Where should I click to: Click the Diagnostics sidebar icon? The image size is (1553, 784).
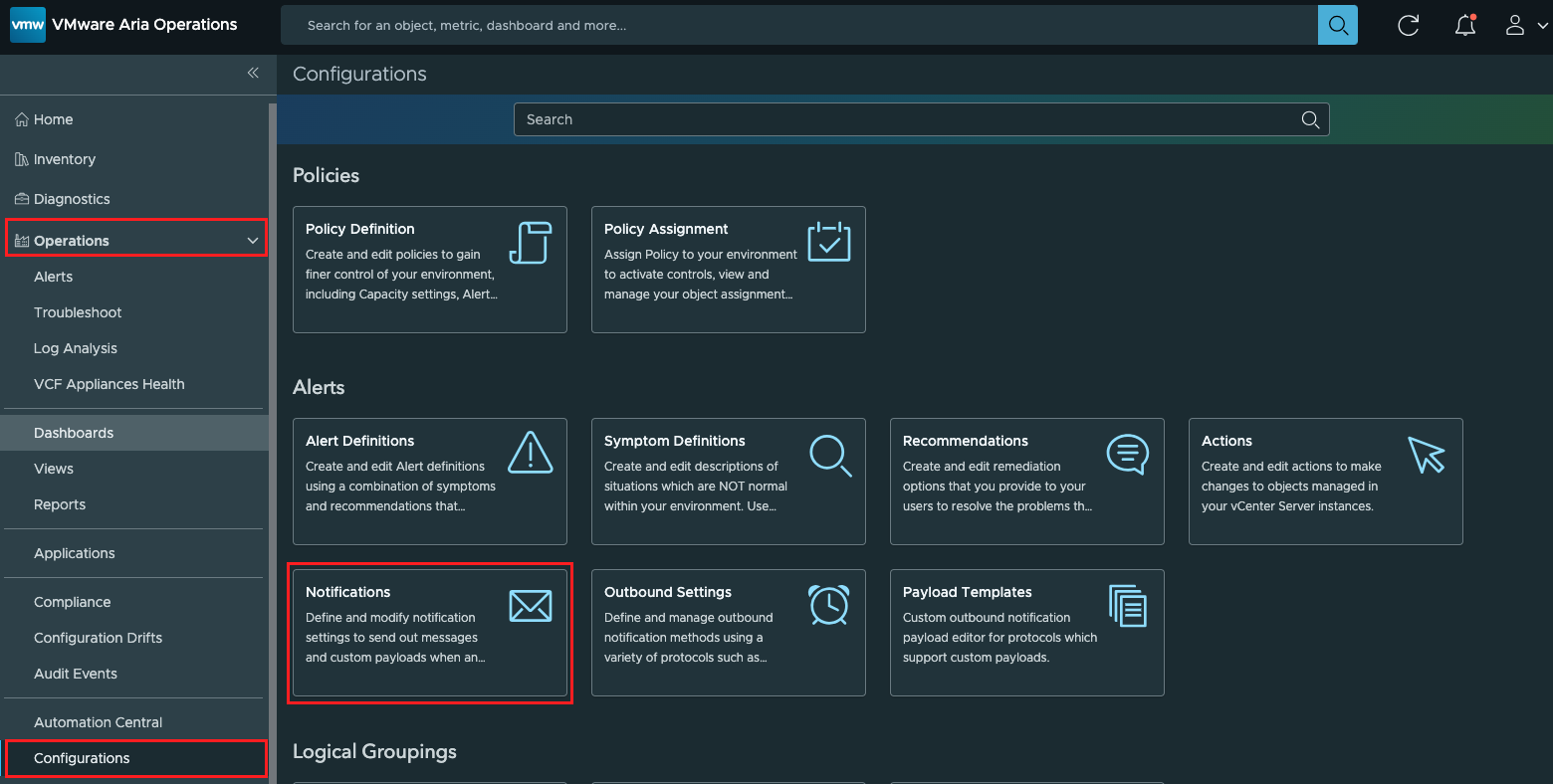click(22, 199)
